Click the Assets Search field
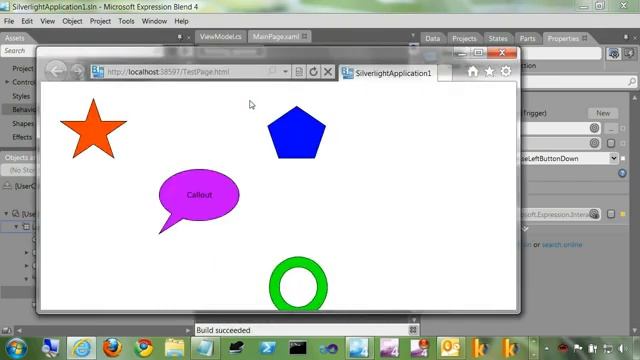Screen dimensions: 640x360 coord(19,51)
